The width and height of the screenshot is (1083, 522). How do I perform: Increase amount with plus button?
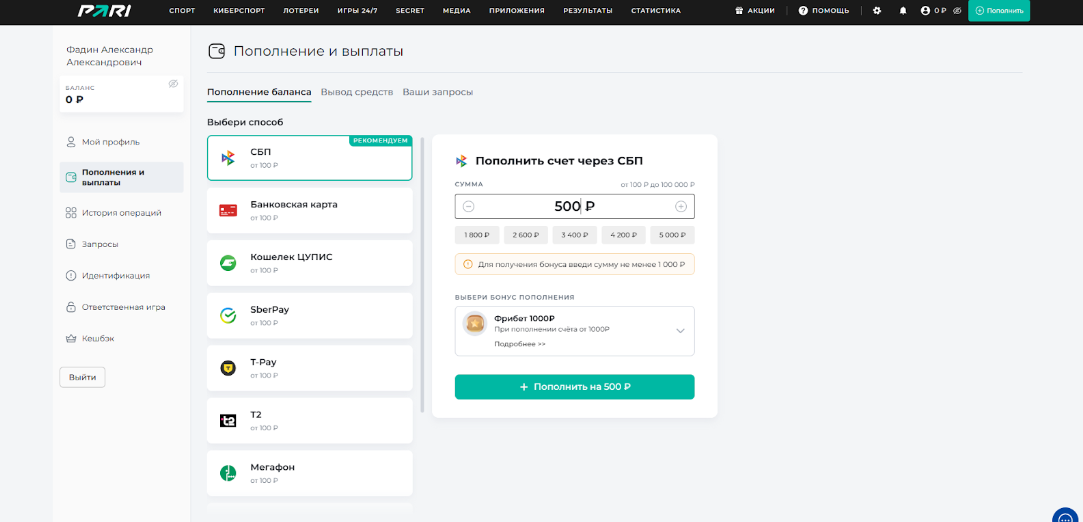[681, 206]
